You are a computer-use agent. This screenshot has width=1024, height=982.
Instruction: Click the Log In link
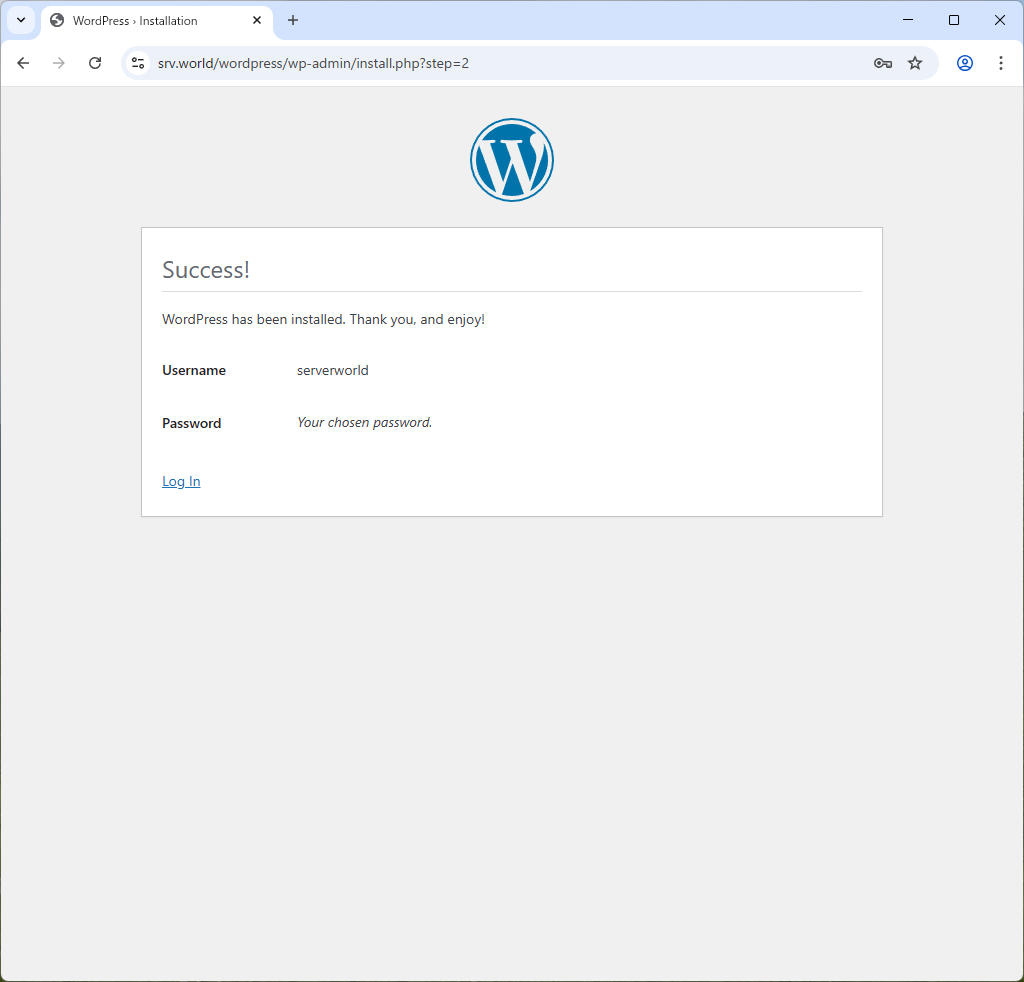pyautogui.click(x=181, y=481)
